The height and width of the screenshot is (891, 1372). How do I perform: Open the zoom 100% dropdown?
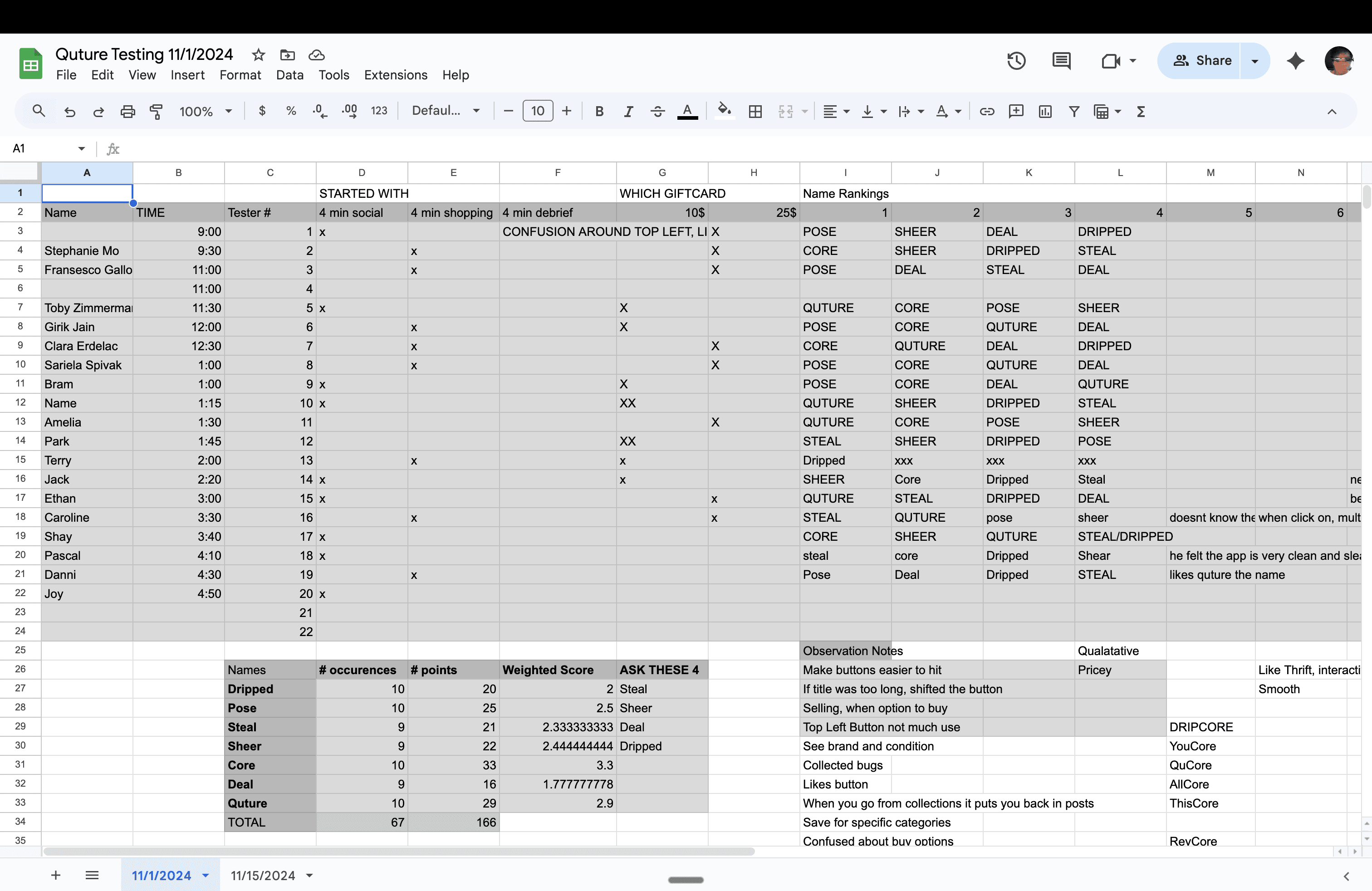point(205,111)
